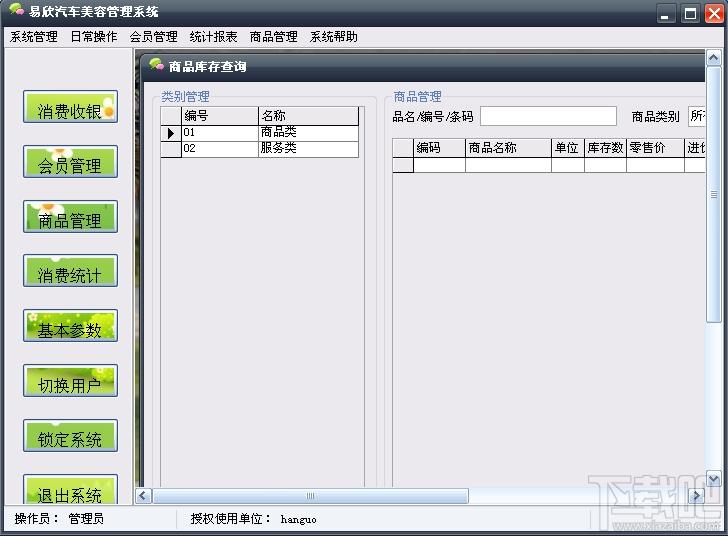
Task: Click the horizontal scrollbar thumb
Action: click(310, 496)
